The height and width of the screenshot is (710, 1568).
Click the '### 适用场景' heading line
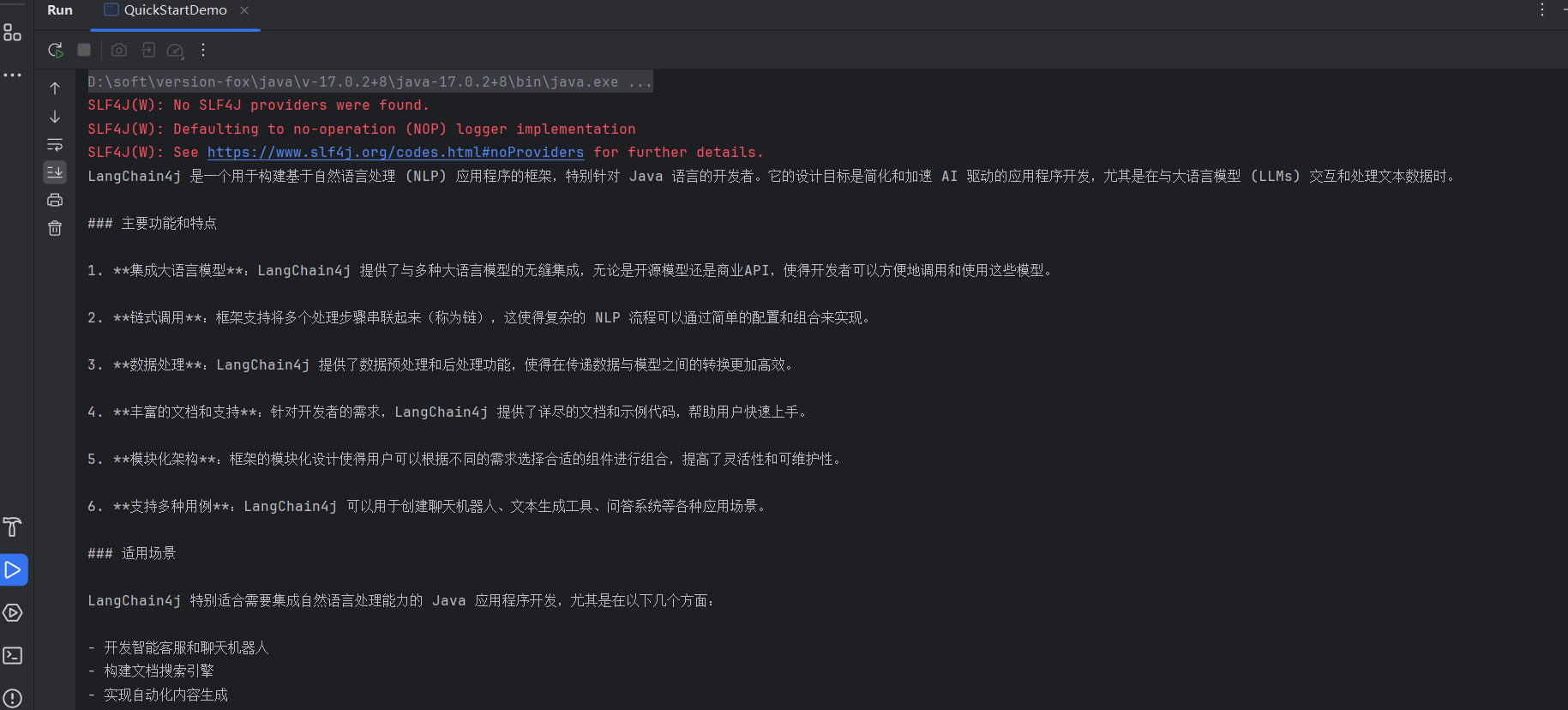pos(131,554)
